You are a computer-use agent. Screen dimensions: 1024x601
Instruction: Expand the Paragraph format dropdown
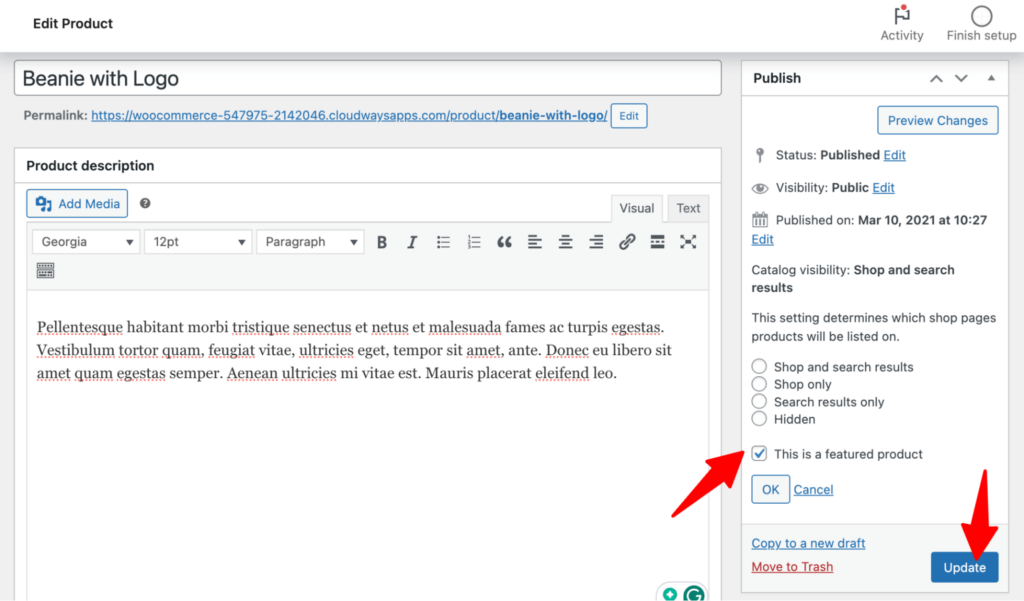pyautogui.click(x=310, y=242)
